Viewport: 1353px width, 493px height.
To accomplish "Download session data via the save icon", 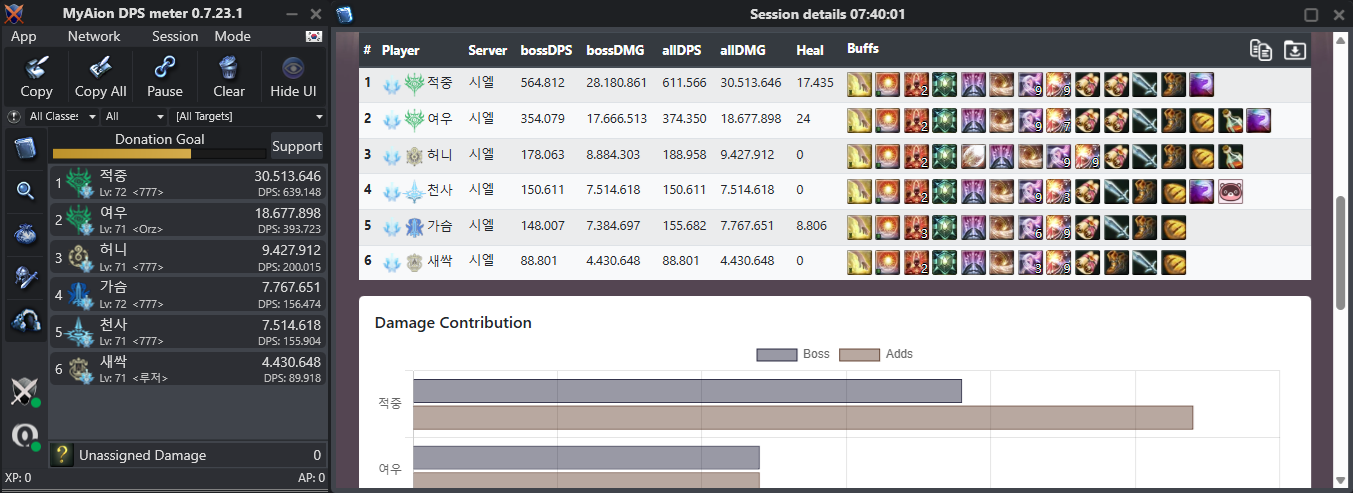I will pyautogui.click(x=1295, y=50).
